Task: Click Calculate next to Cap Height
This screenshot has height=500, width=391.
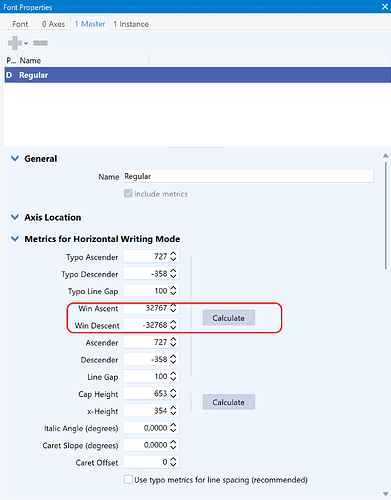Action: coord(229,402)
